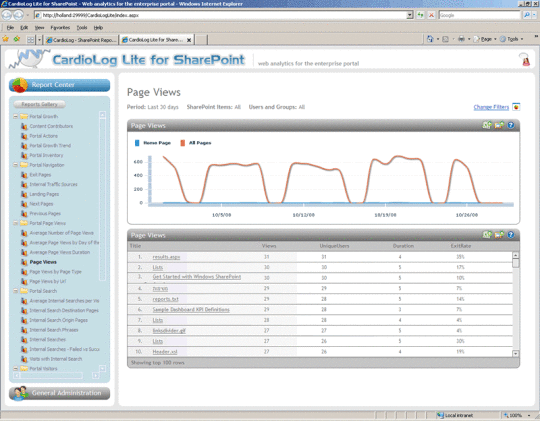Open Visits with Internal Search report
Screen dimensions: 540x421
56,359
